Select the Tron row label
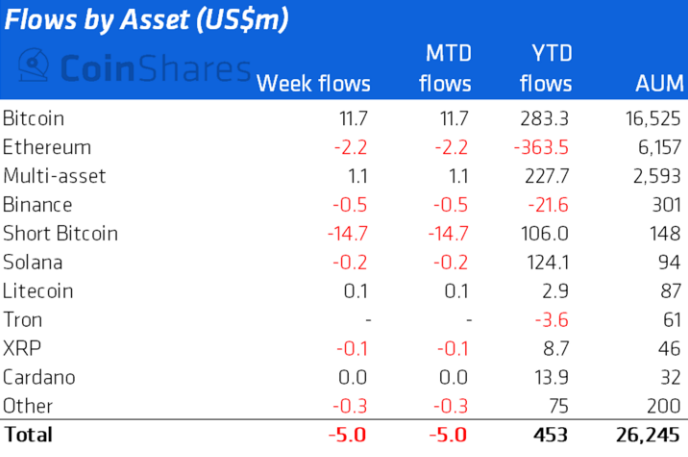The width and height of the screenshot is (688, 457). (x=23, y=320)
